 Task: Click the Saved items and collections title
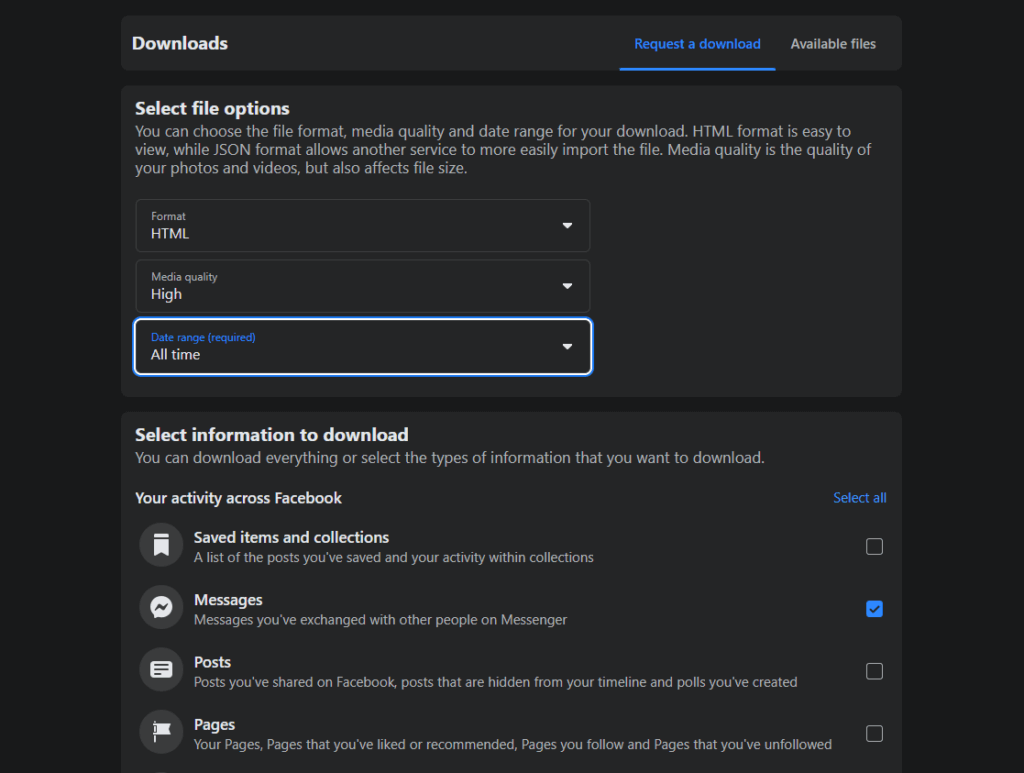click(291, 537)
